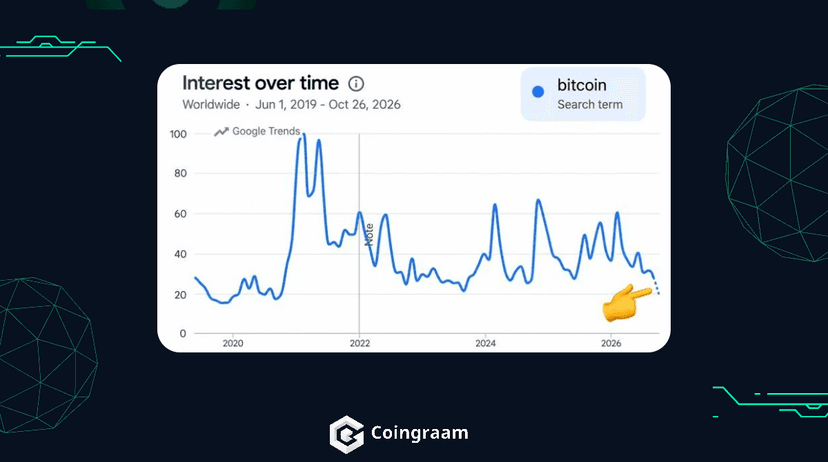Click the vertical Note marker line

[359, 233]
